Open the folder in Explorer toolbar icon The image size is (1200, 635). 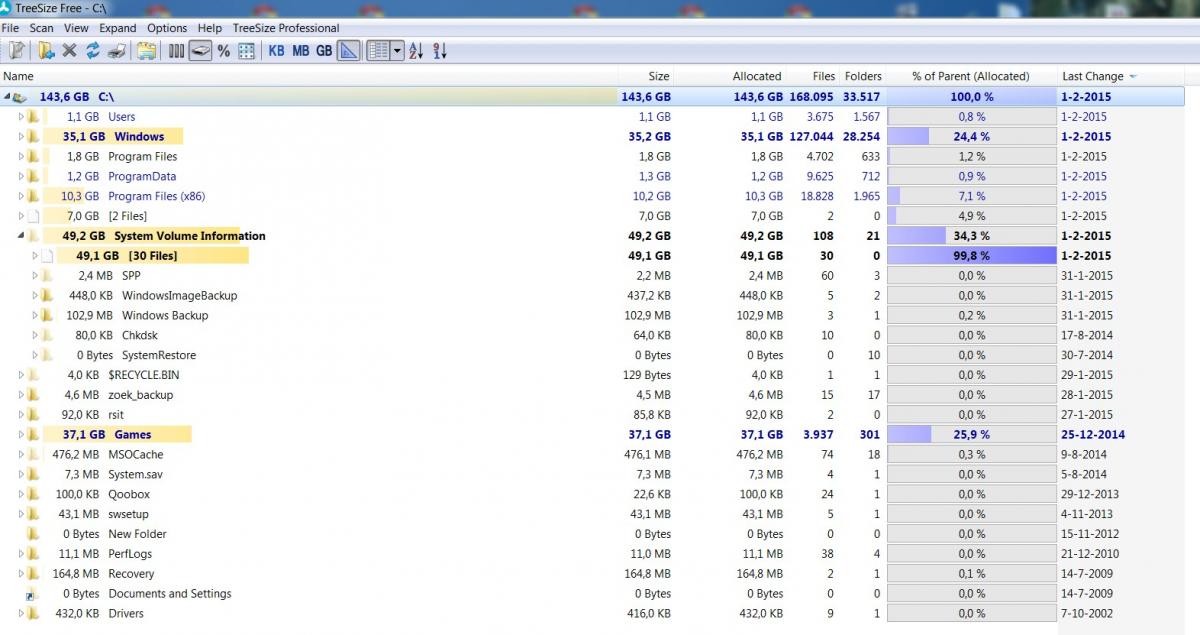point(147,51)
